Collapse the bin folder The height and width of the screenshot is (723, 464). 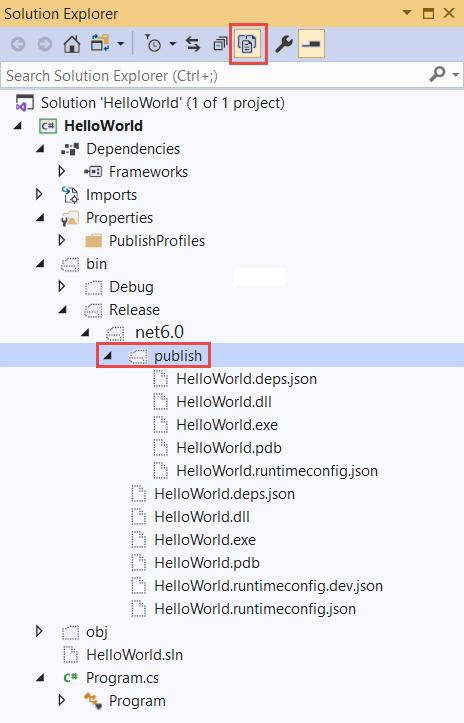(x=41, y=264)
